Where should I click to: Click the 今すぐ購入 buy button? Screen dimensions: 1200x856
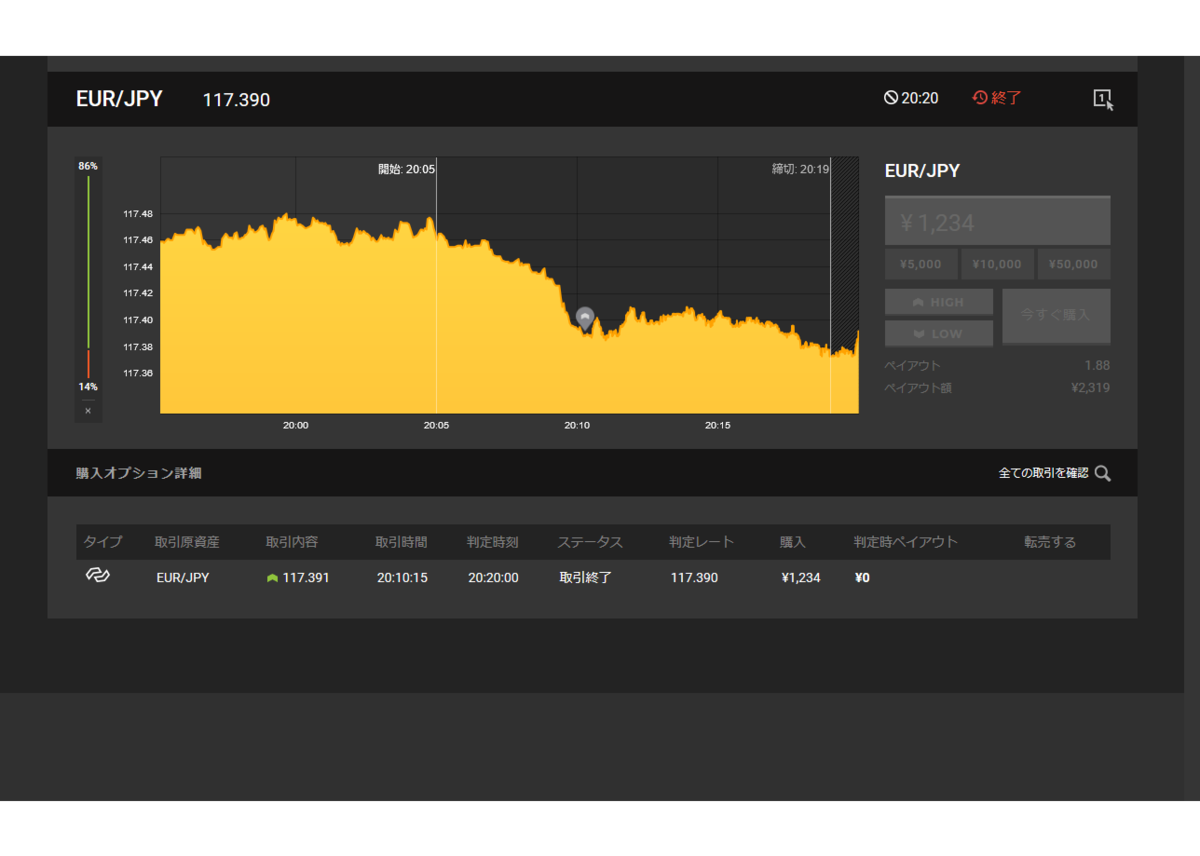[1056, 315]
